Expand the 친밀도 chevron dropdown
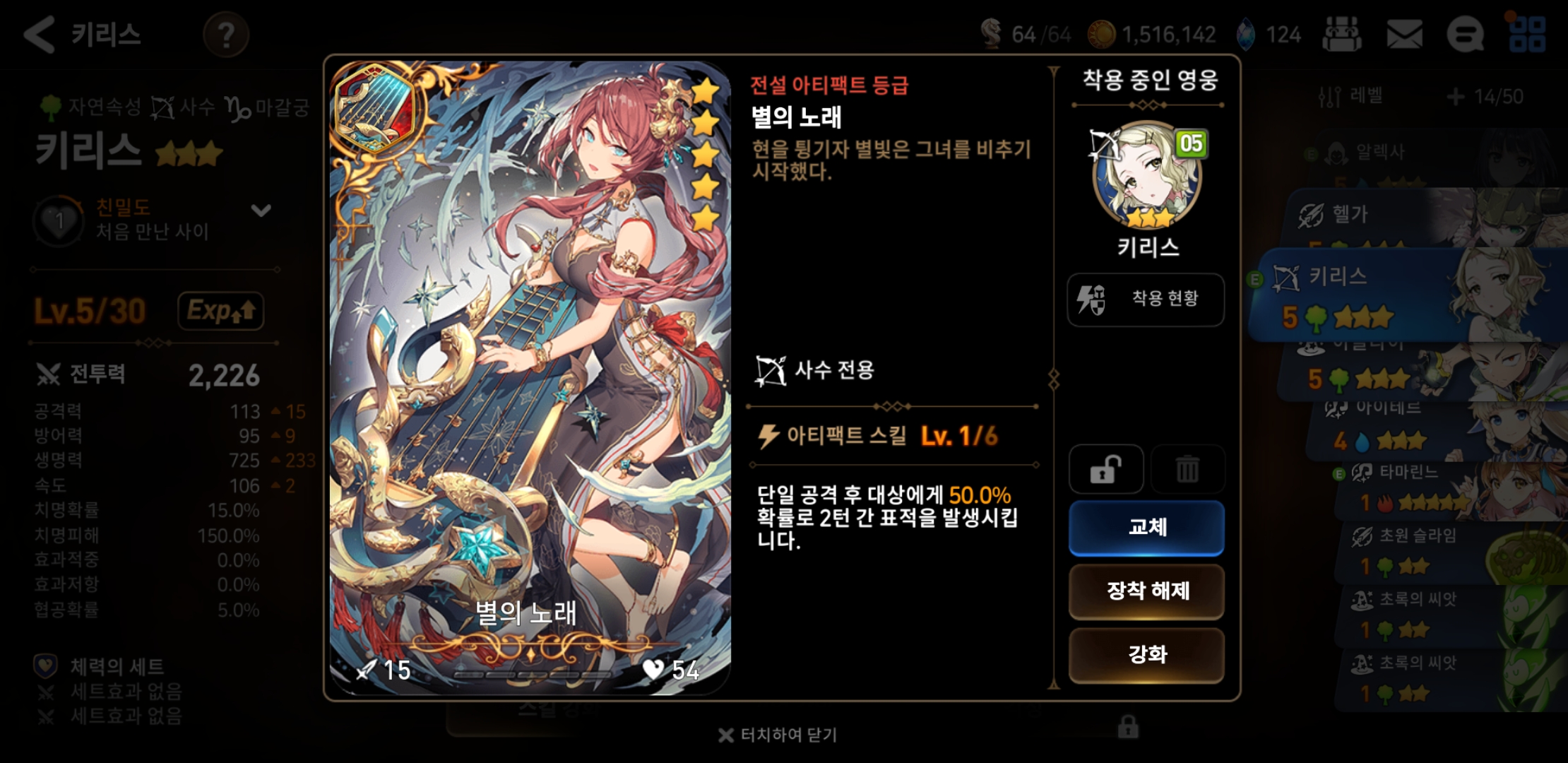 (x=261, y=211)
